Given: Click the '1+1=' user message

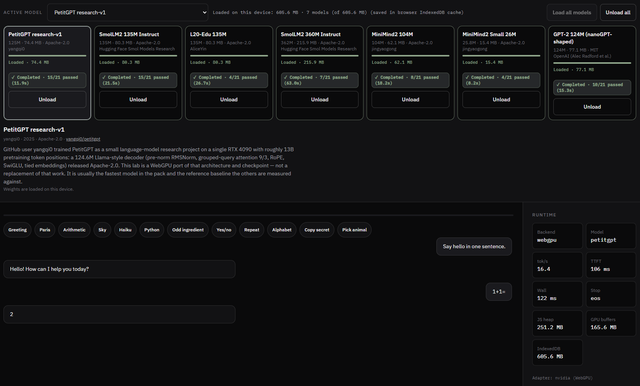Looking at the screenshot, I should [499, 292].
